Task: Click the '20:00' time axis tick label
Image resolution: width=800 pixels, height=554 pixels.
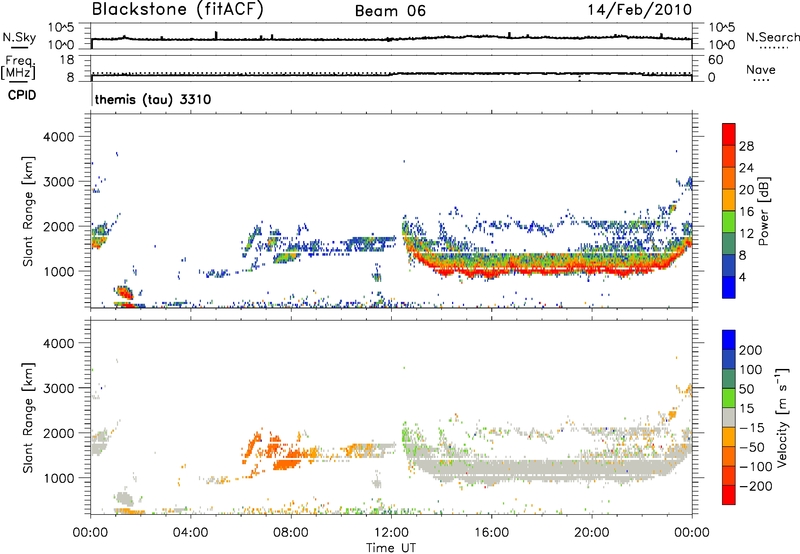Action: point(591,533)
